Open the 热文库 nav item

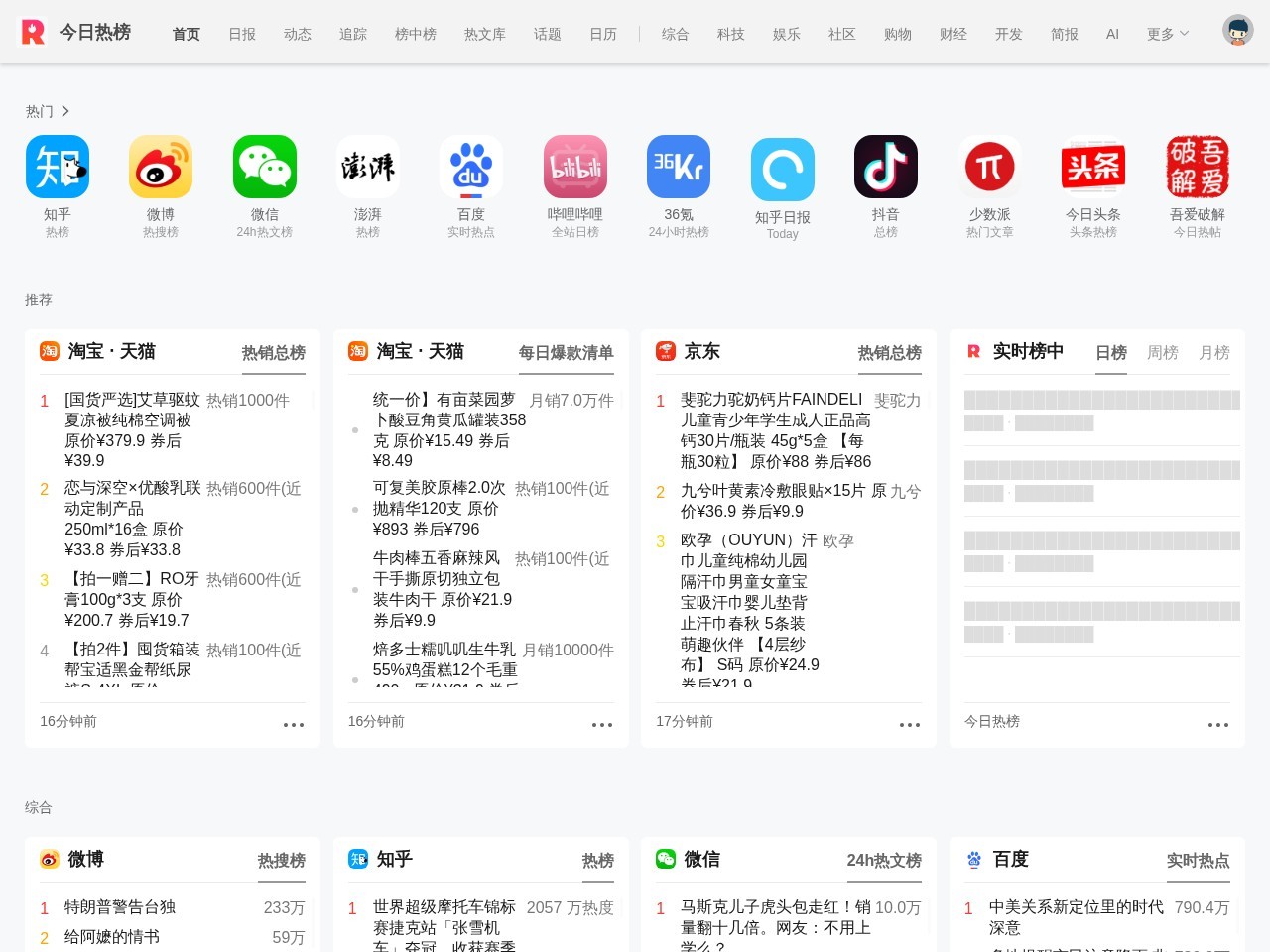tap(485, 34)
